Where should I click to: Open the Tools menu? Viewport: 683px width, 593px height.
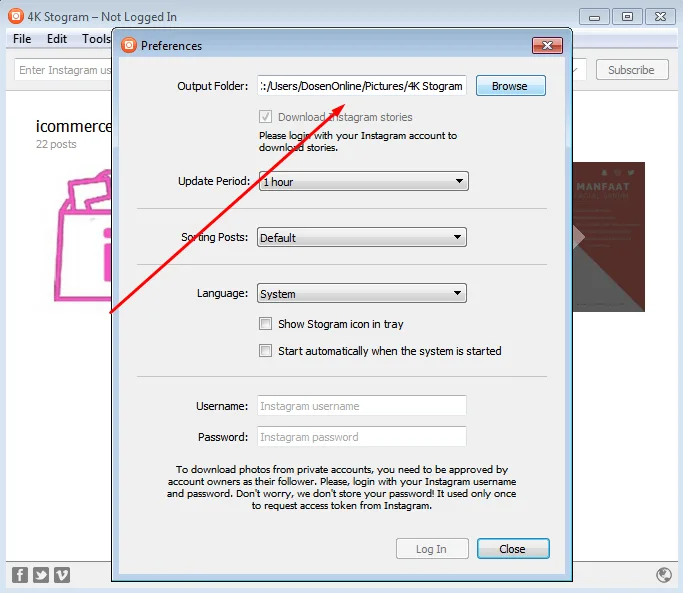[x=96, y=39]
